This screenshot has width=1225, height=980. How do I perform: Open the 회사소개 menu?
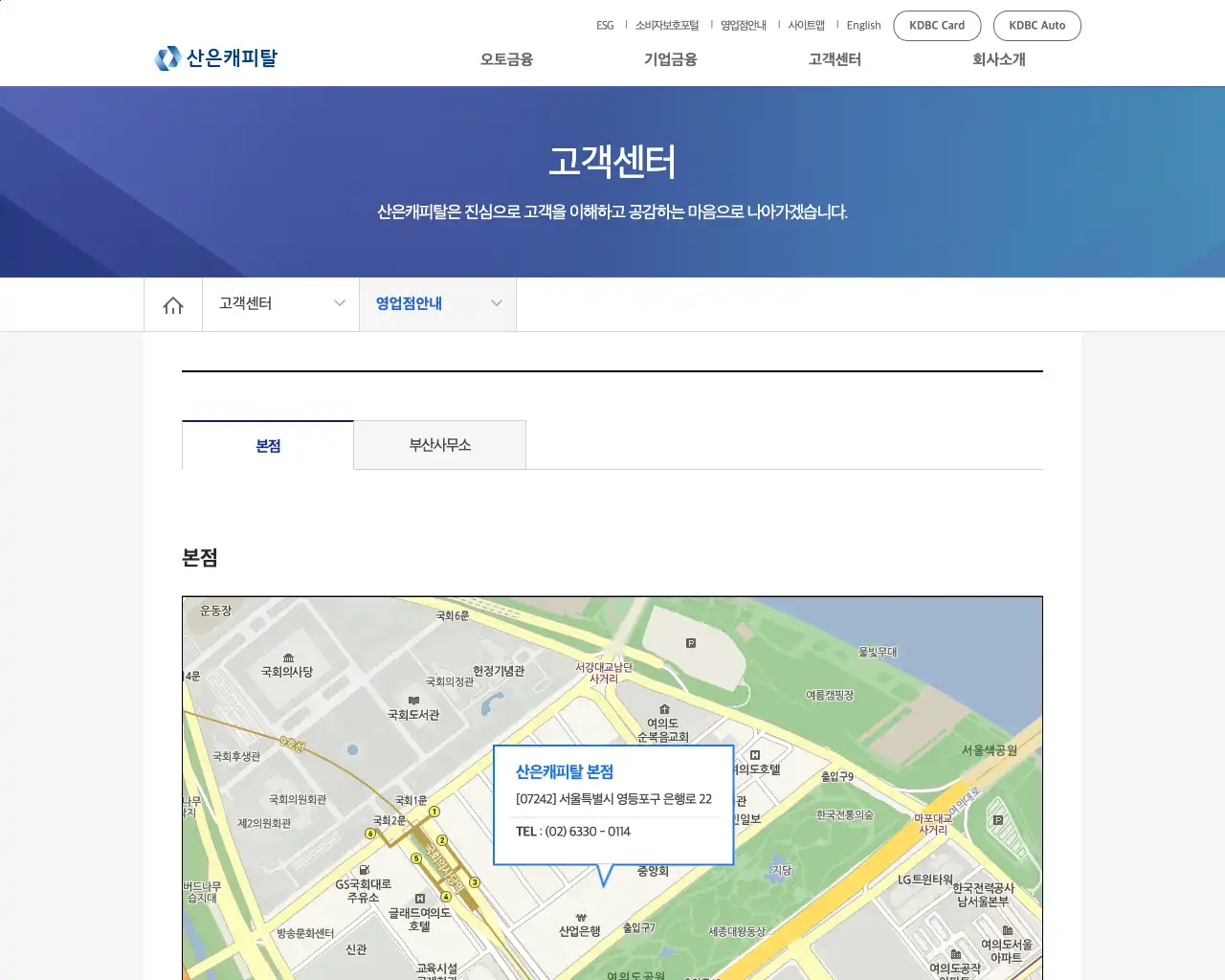1000,59
